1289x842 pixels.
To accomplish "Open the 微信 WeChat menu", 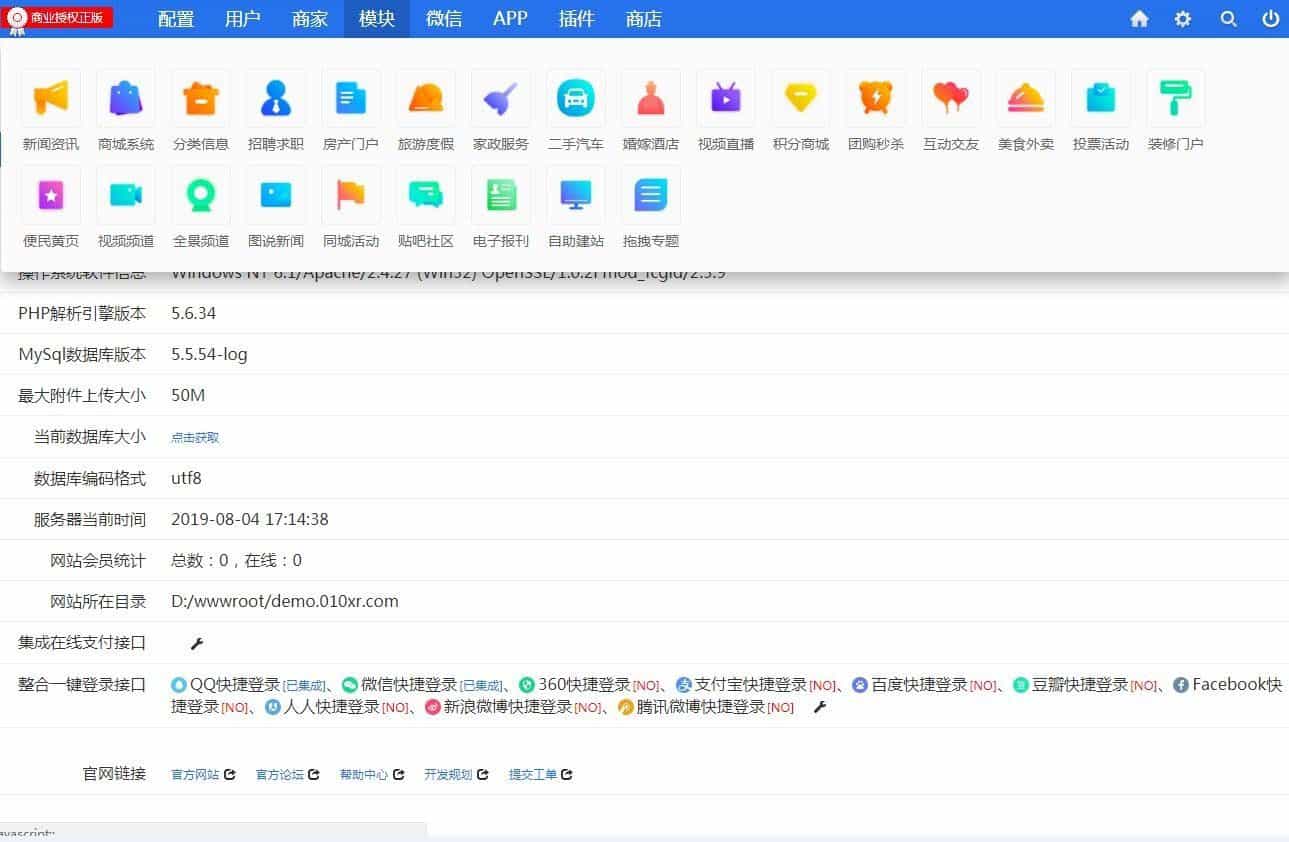I will coord(443,18).
